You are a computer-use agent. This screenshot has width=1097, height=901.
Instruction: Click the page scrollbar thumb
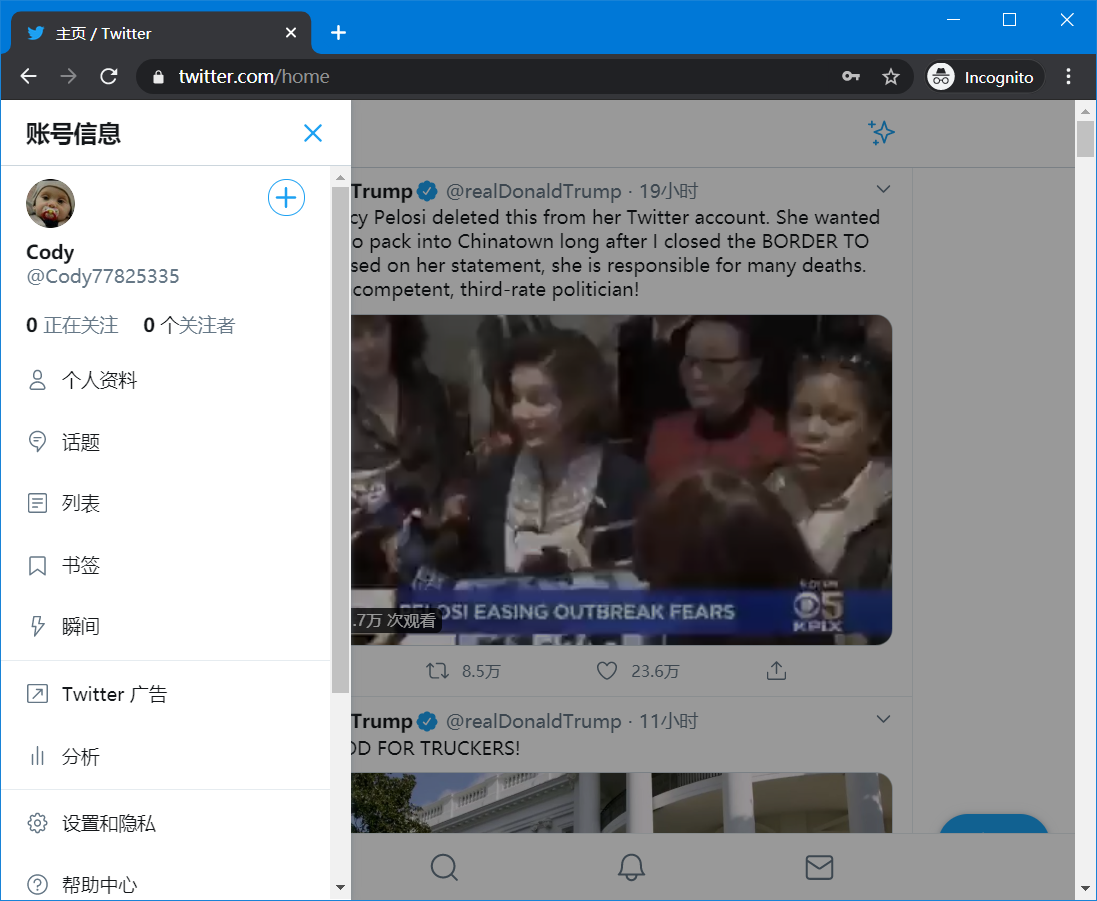point(1085,139)
